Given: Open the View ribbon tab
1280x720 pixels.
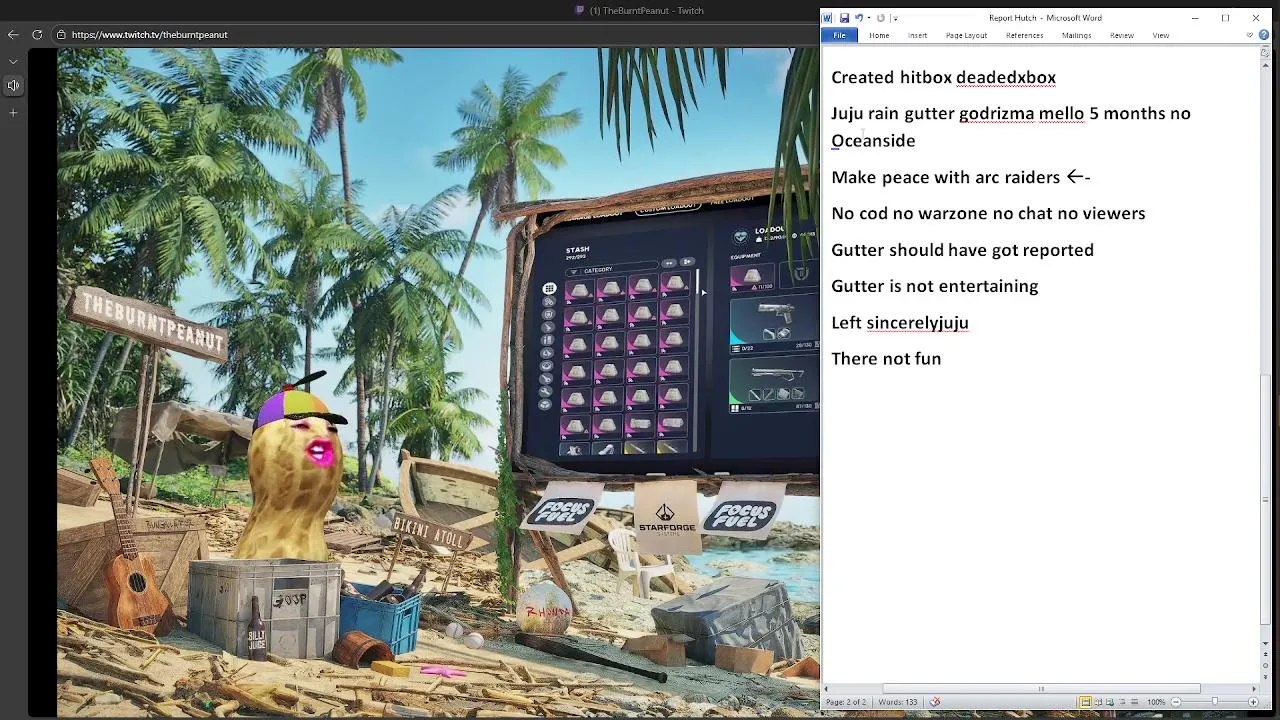Looking at the screenshot, I should [x=1160, y=35].
